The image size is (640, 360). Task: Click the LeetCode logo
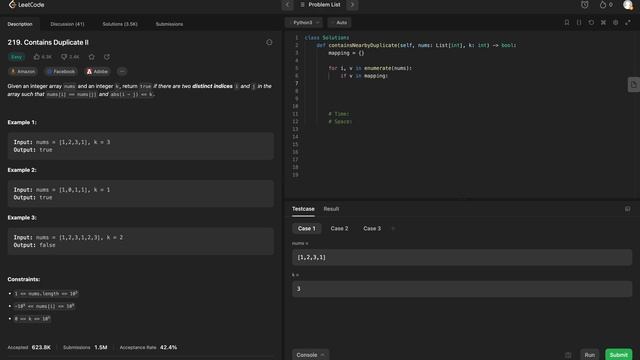click(x=27, y=5)
